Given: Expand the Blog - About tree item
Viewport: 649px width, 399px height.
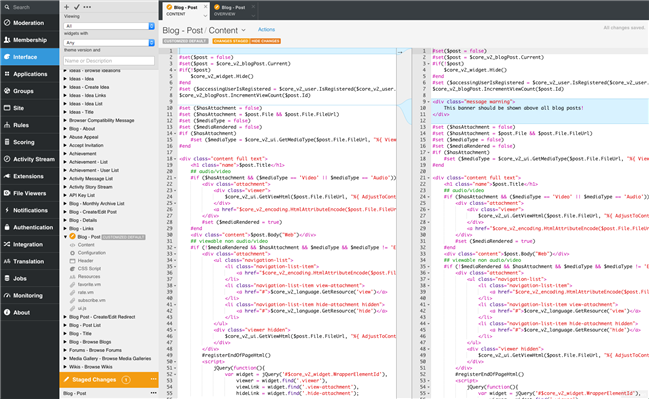Looking at the screenshot, I should [x=65, y=129].
